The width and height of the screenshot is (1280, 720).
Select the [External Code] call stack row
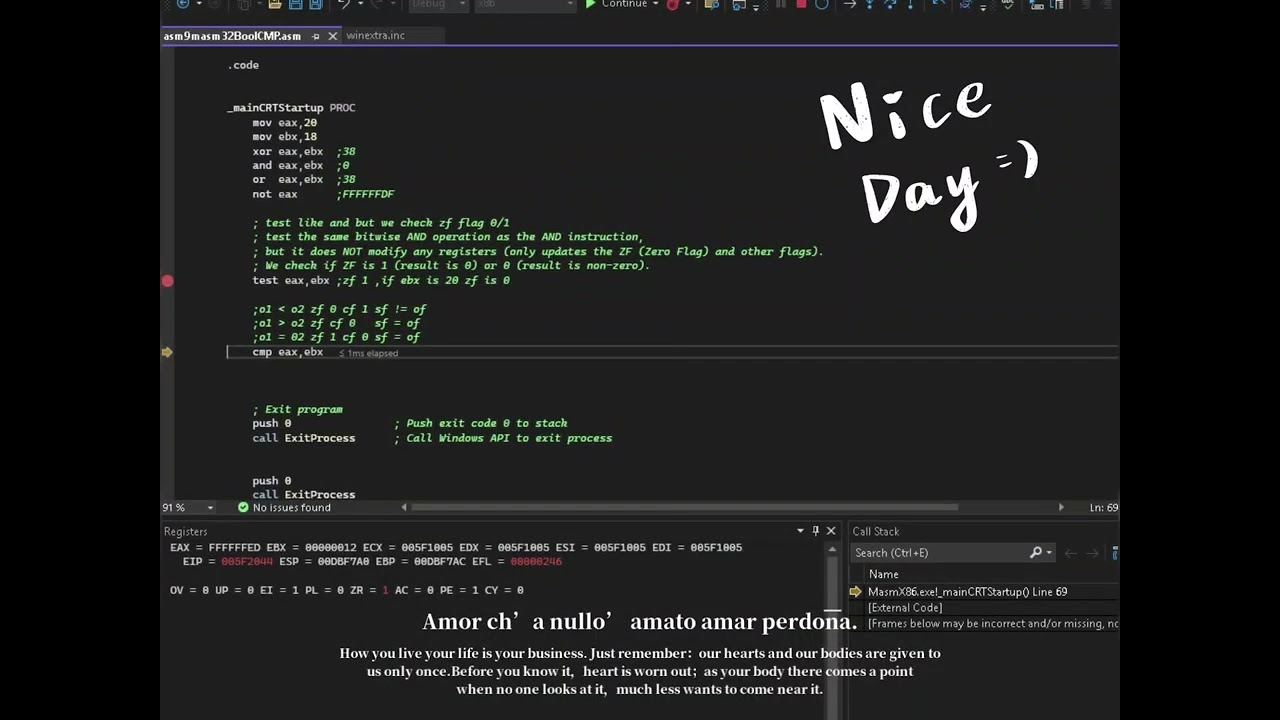coord(905,608)
